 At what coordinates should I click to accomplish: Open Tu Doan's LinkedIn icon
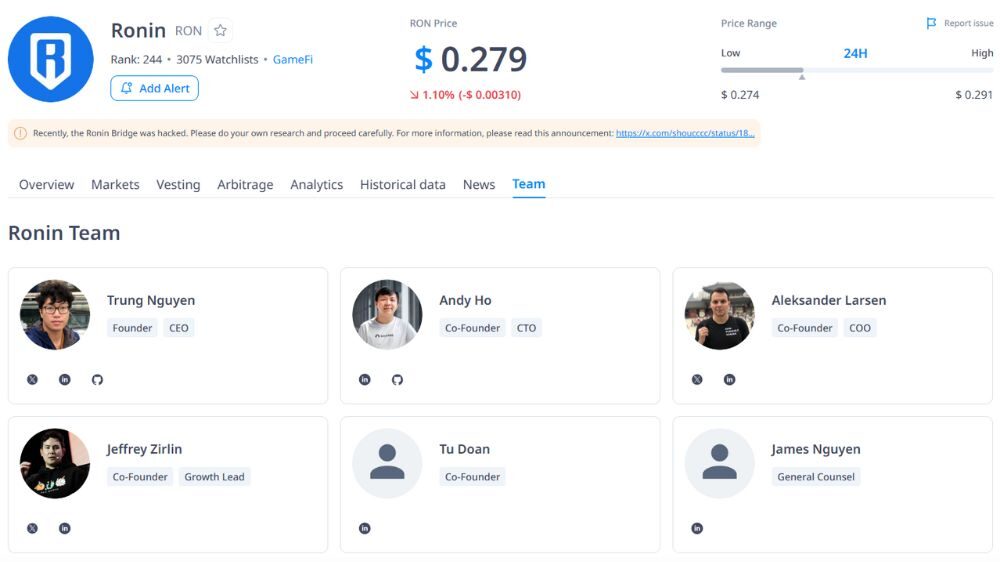pos(365,528)
